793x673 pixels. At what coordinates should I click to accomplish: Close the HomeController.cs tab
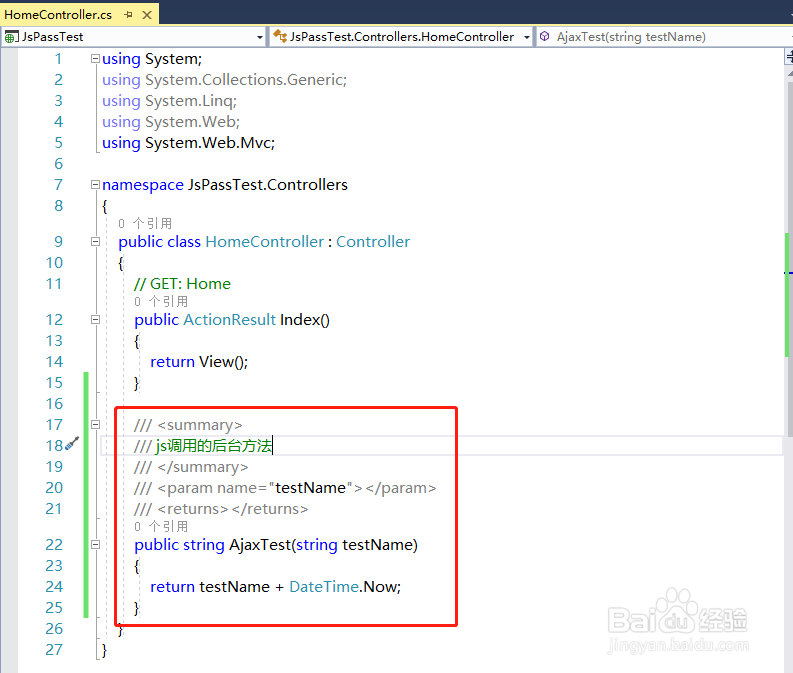pos(147,15)
